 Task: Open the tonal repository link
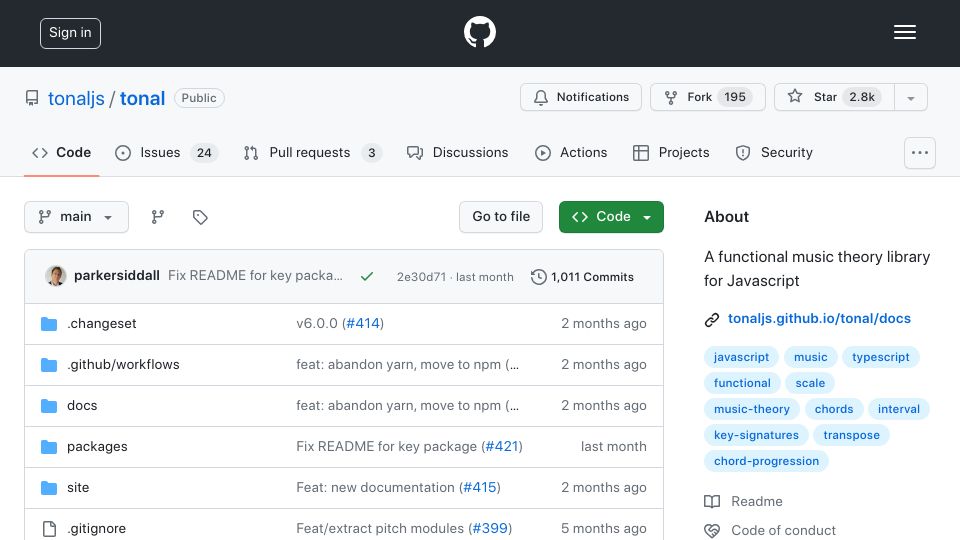[142, 99]
